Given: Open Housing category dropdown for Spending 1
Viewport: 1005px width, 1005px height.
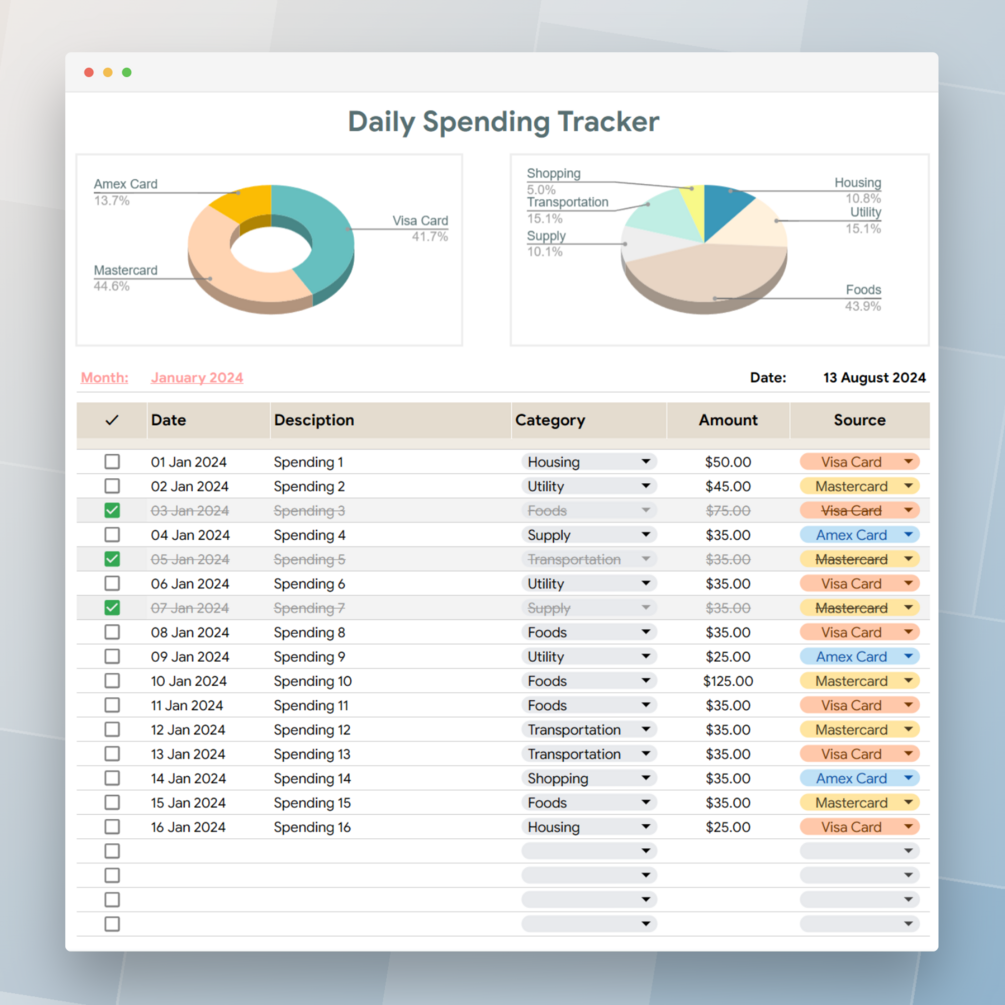Looking at the screenshot, I should (588, 461).
